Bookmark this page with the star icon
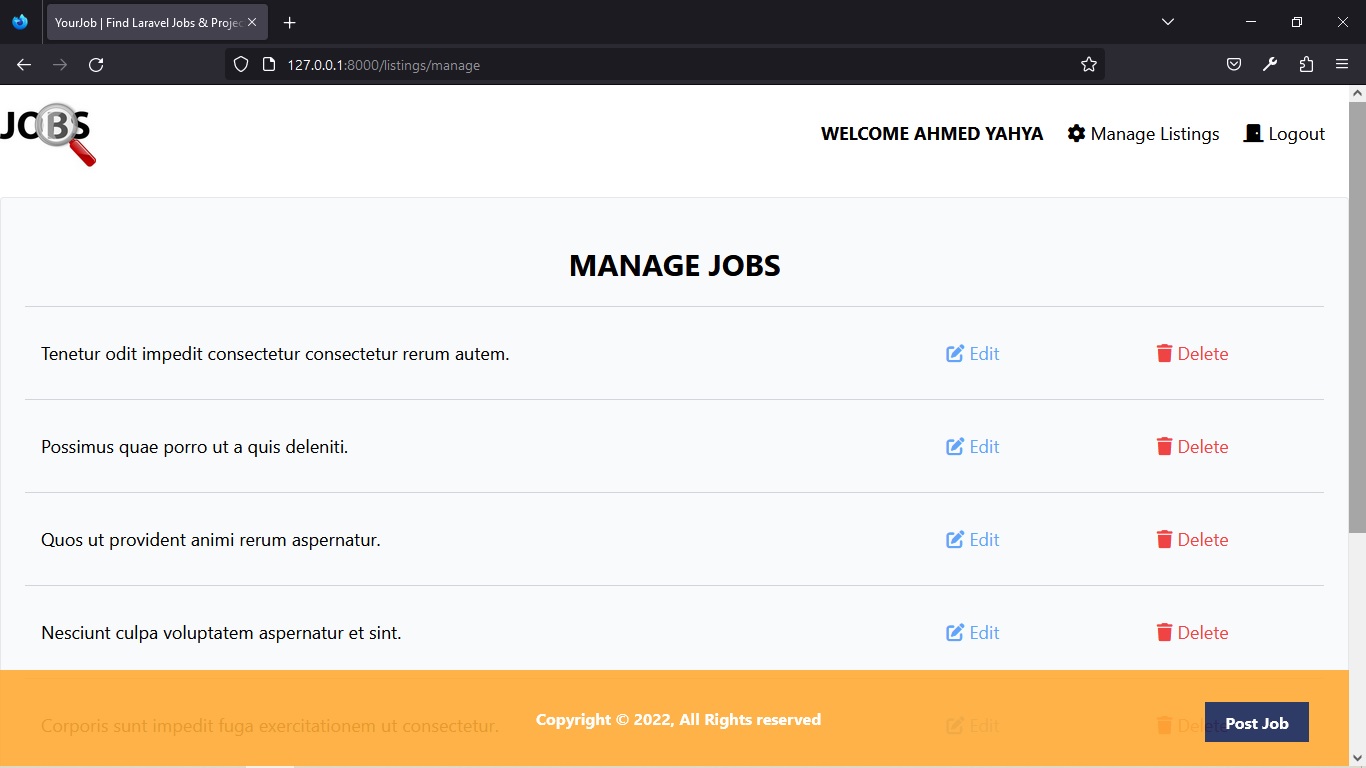 (1089, 65)
